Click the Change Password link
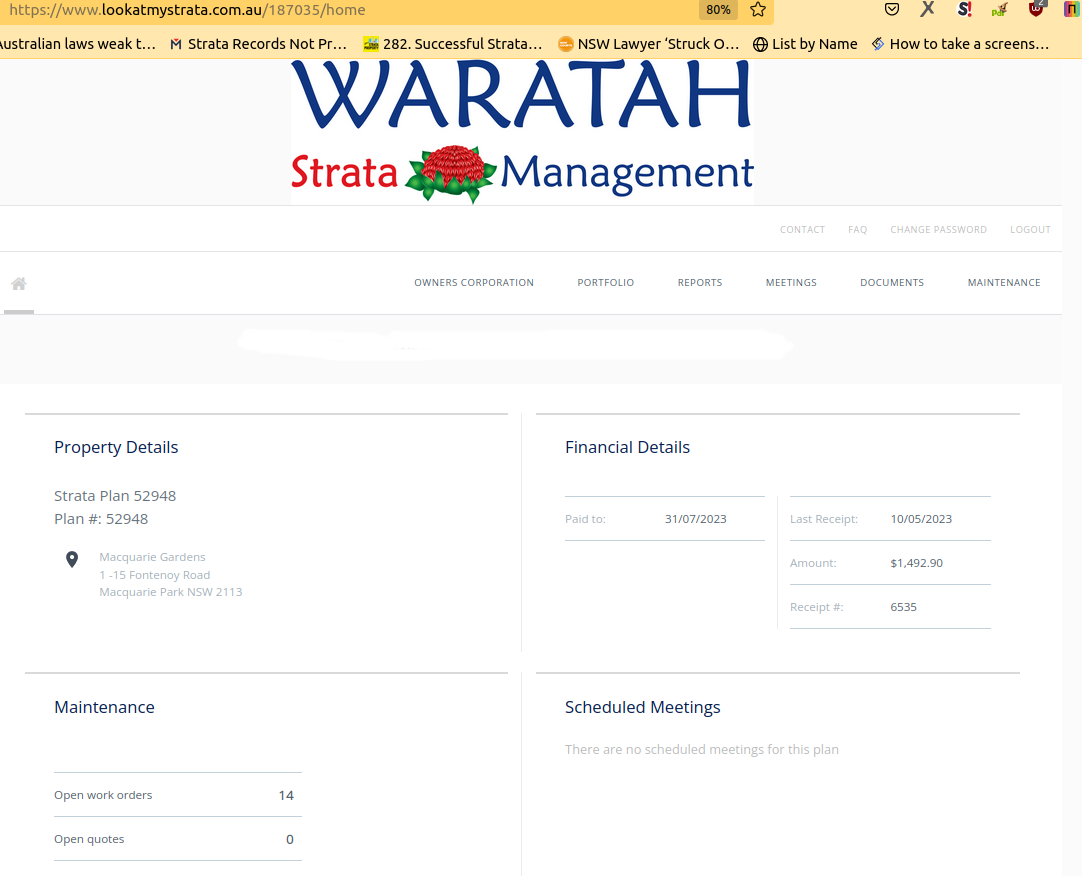 pyautogui.click(x=938, y=229)
